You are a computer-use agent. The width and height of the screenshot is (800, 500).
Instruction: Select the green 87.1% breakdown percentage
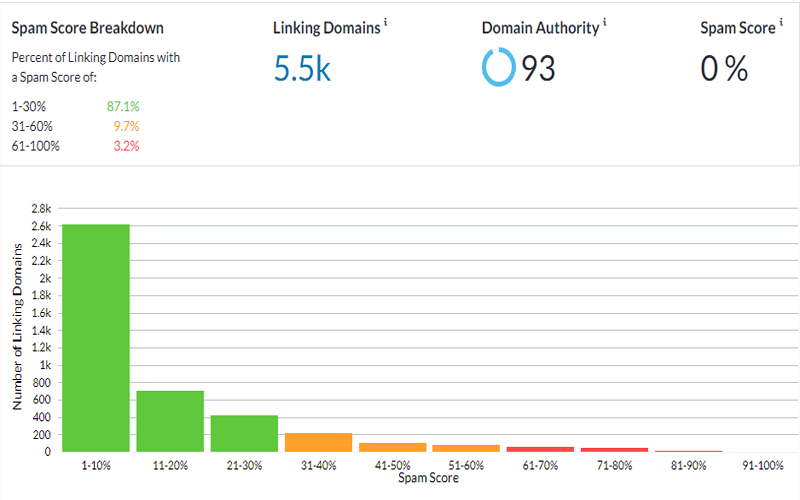(x=123, y=105)
